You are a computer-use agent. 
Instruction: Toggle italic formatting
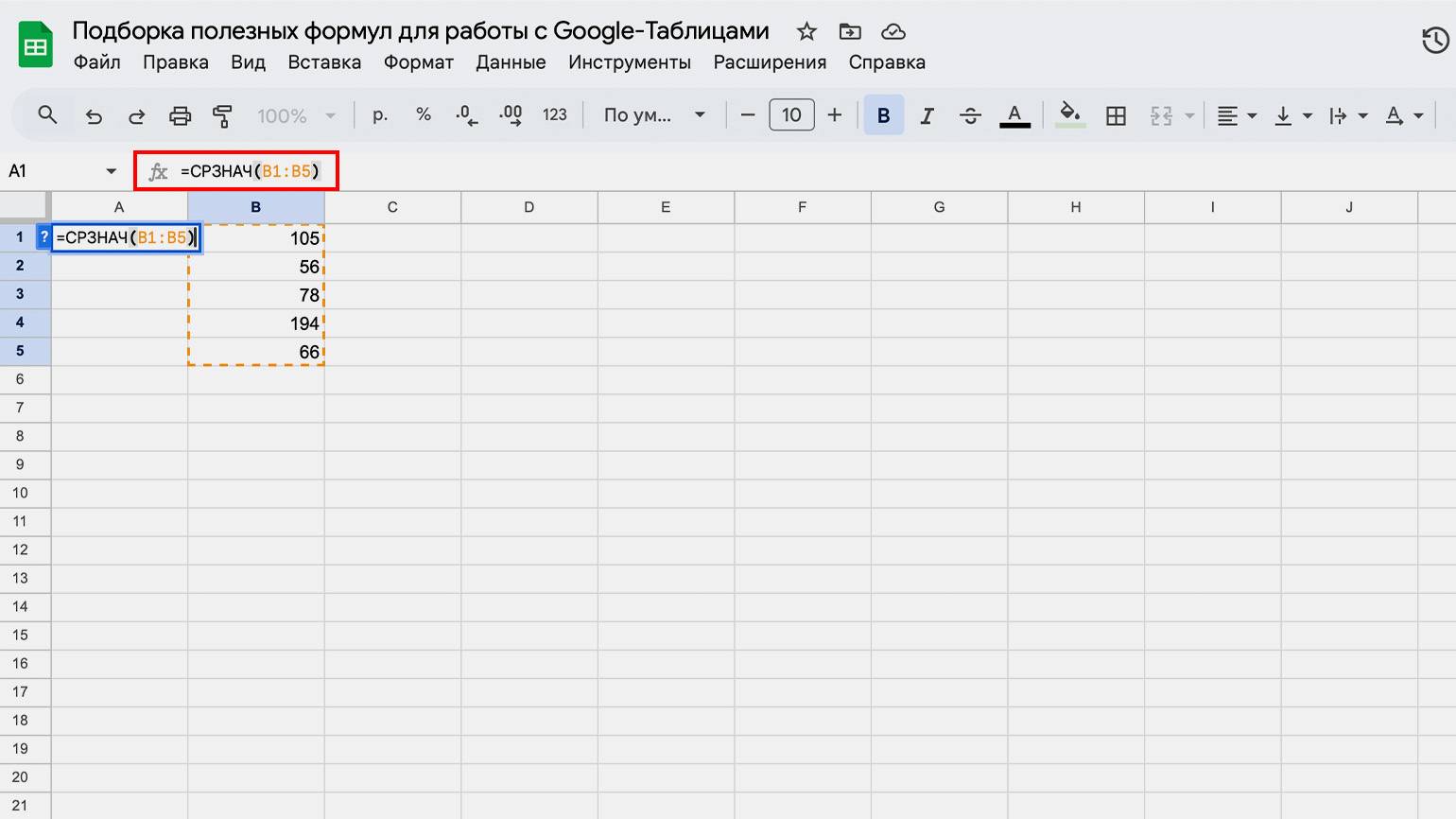click(927, 115)
